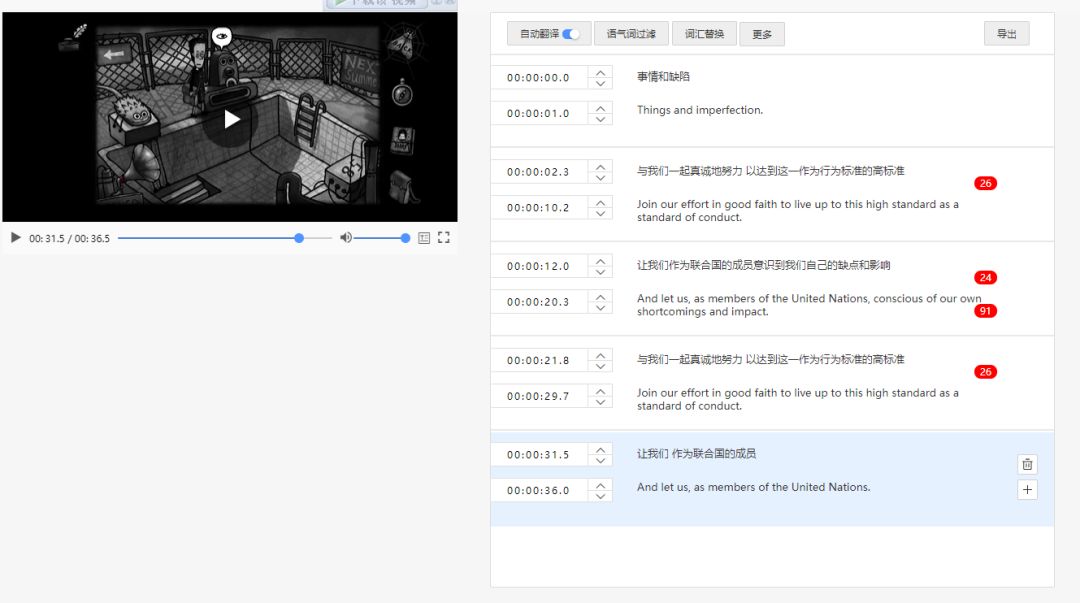Image resolution: width=1080 pixels, height=603 pixels.
Task: Decrease the 00:00:29.7 time
Action: coord(601,402)
